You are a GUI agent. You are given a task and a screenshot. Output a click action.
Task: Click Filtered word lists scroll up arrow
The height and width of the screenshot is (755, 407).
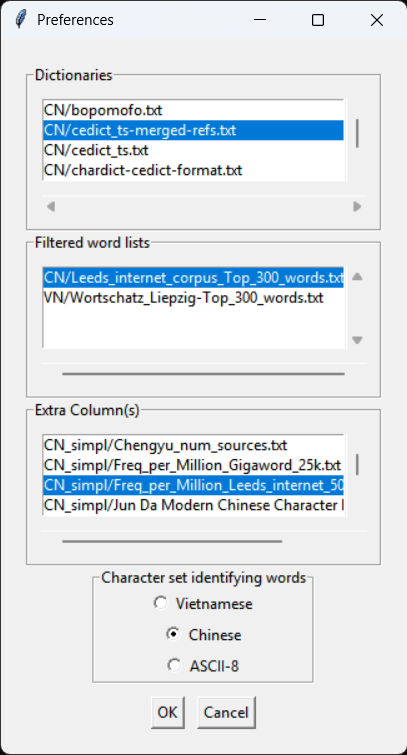357,277
